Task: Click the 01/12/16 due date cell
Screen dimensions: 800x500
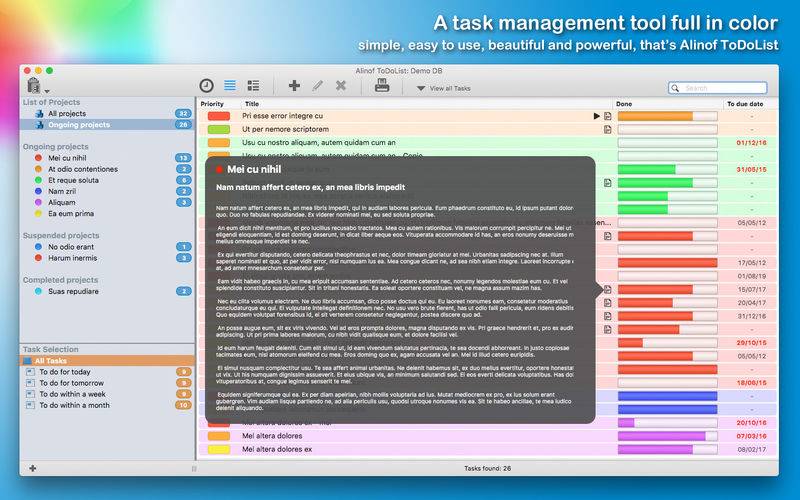Action: pyautogui.click(x=751, y=143)
